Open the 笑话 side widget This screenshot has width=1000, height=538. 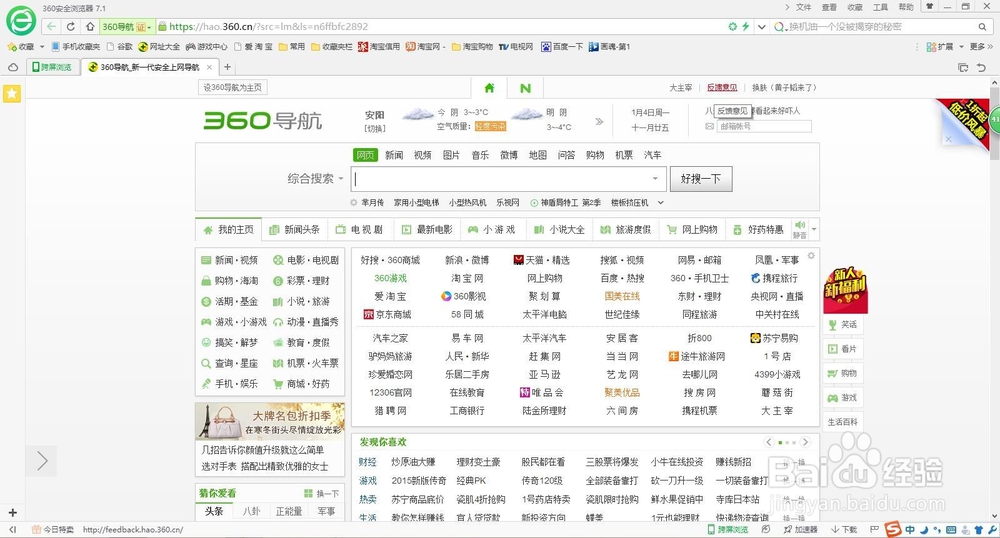843,324
